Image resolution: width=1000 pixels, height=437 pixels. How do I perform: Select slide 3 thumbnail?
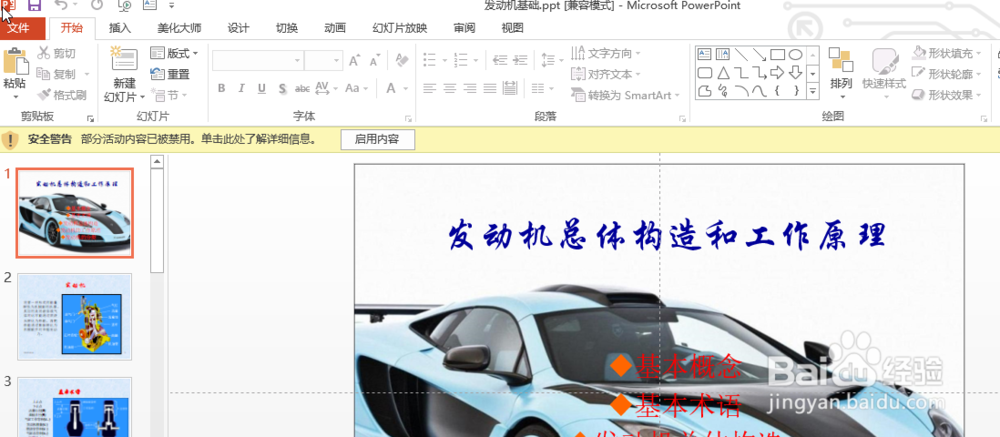pyautogui.click(x=75, y=407)
